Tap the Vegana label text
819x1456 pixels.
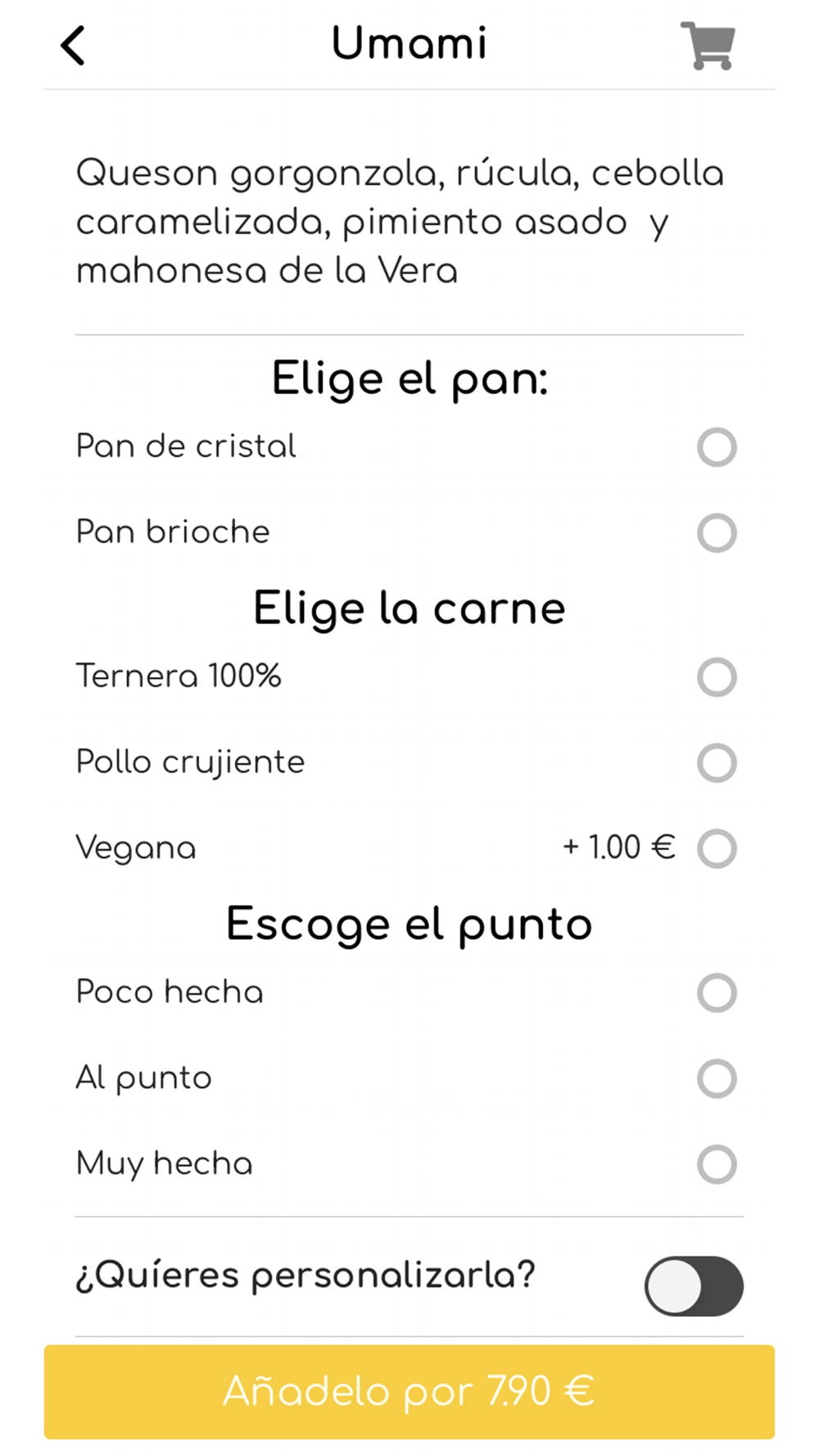tap(136, 848)
